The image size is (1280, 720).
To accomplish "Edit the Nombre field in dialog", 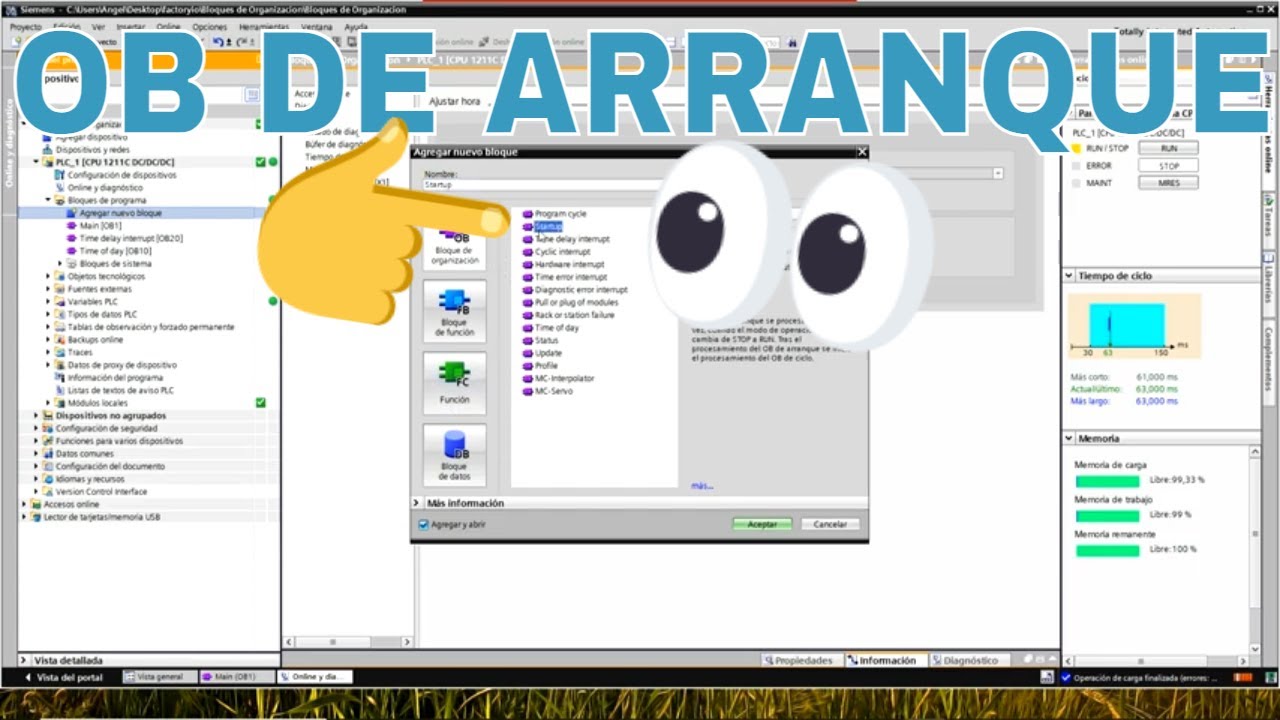I will [x=712, y=185].
